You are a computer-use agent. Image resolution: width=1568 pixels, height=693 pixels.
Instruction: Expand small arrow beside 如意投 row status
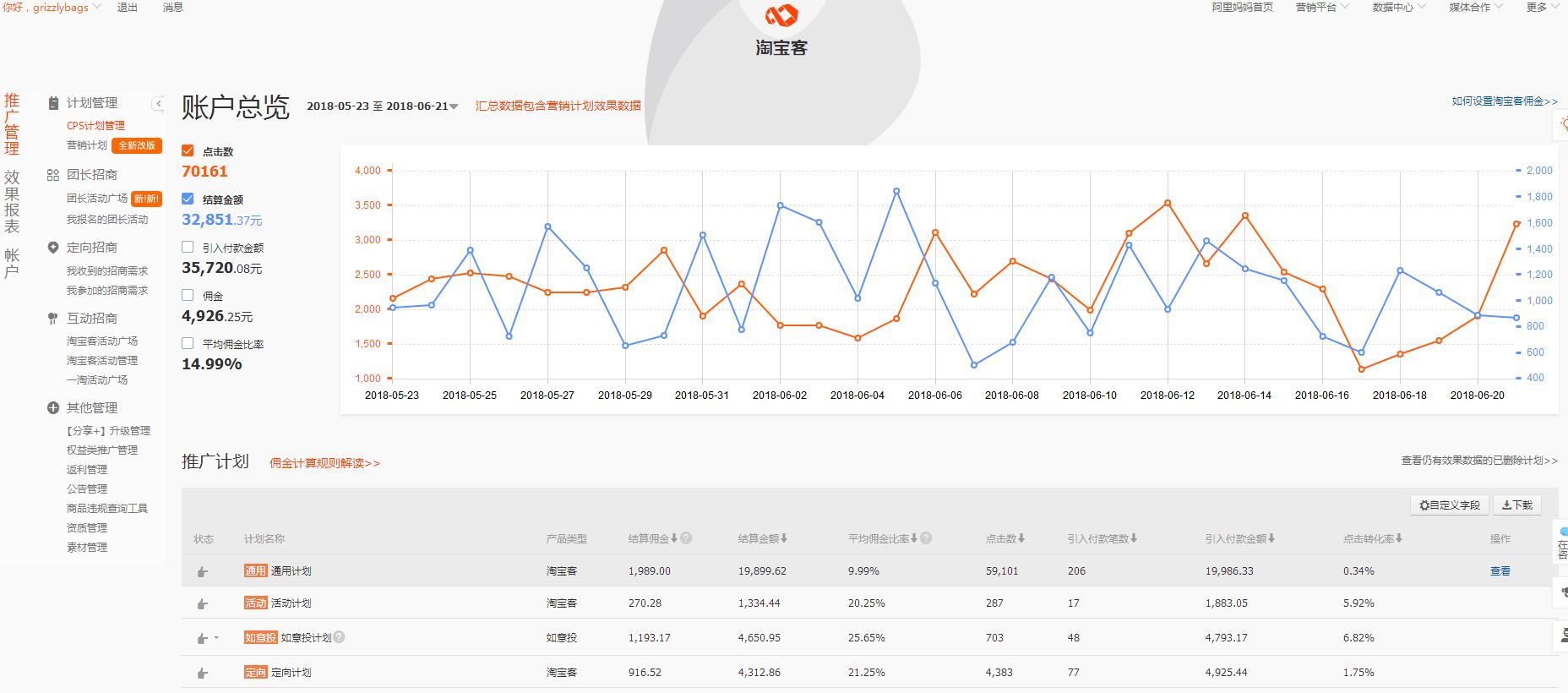[216, 639]
